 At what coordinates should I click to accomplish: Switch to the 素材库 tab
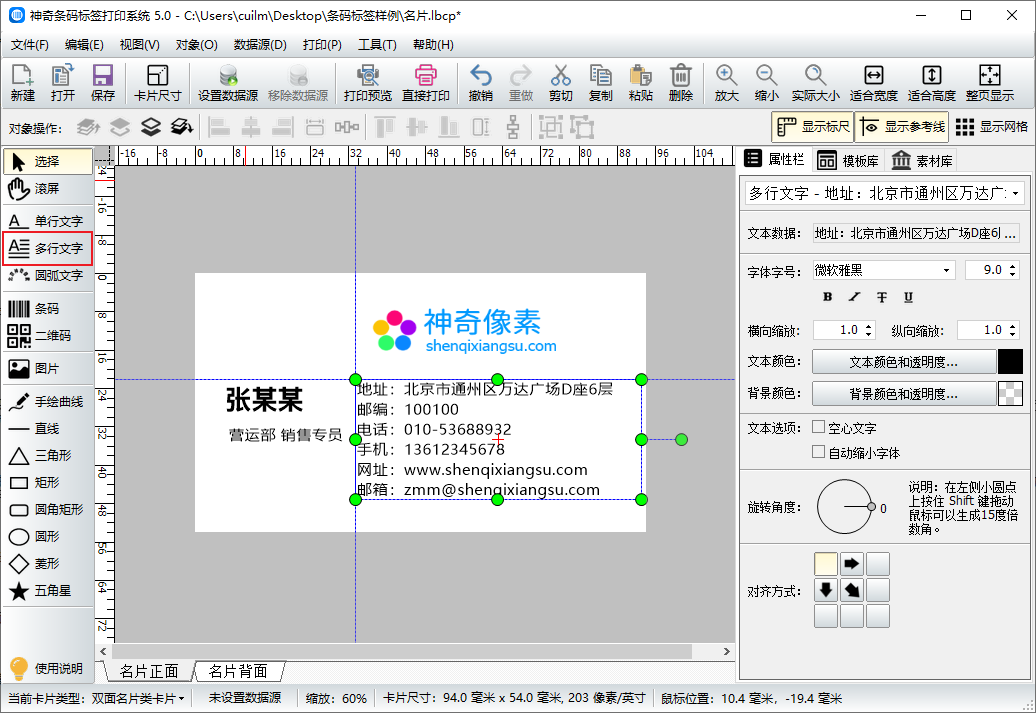point(922,161)
